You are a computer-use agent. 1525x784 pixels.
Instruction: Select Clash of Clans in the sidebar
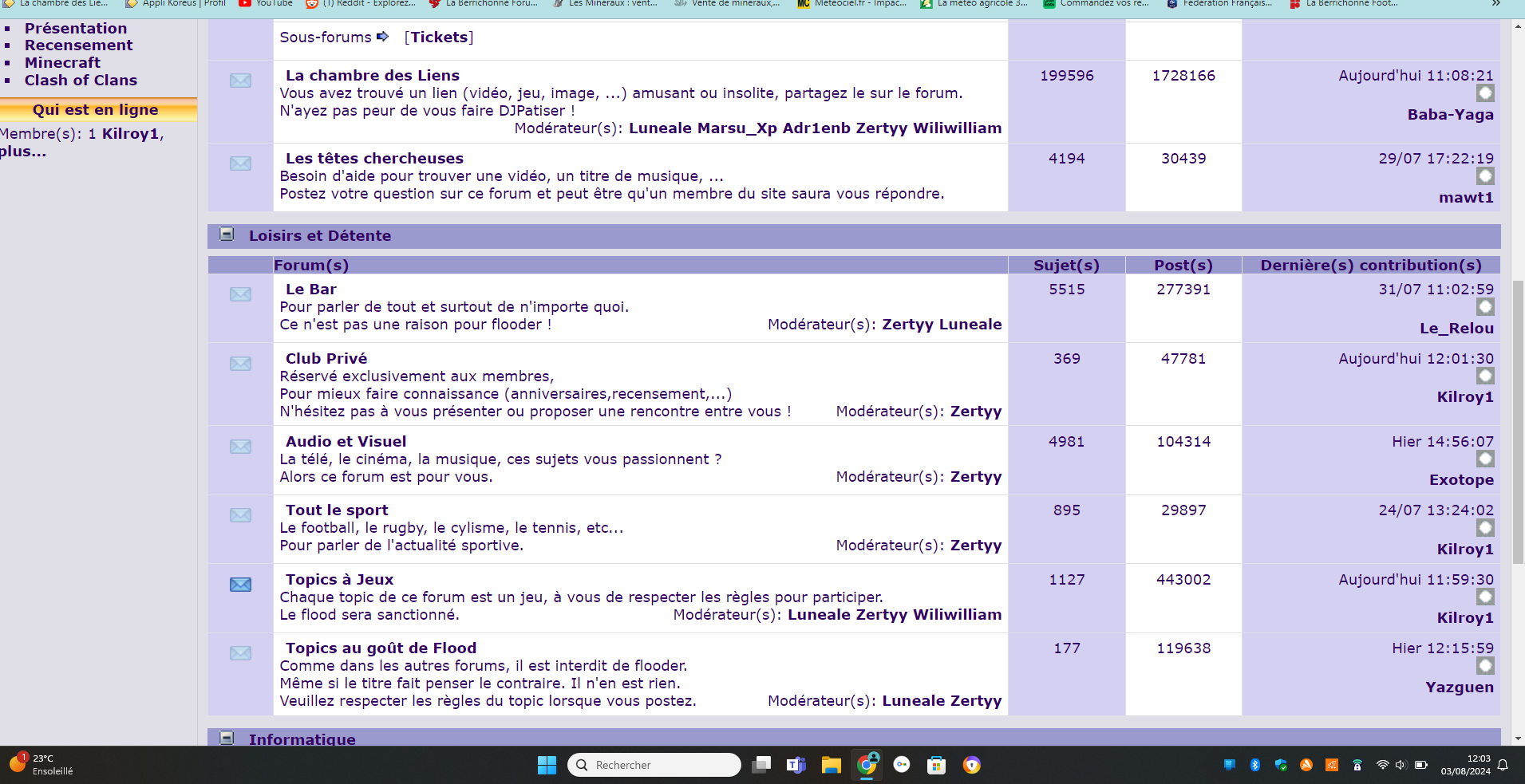point(81,80)
